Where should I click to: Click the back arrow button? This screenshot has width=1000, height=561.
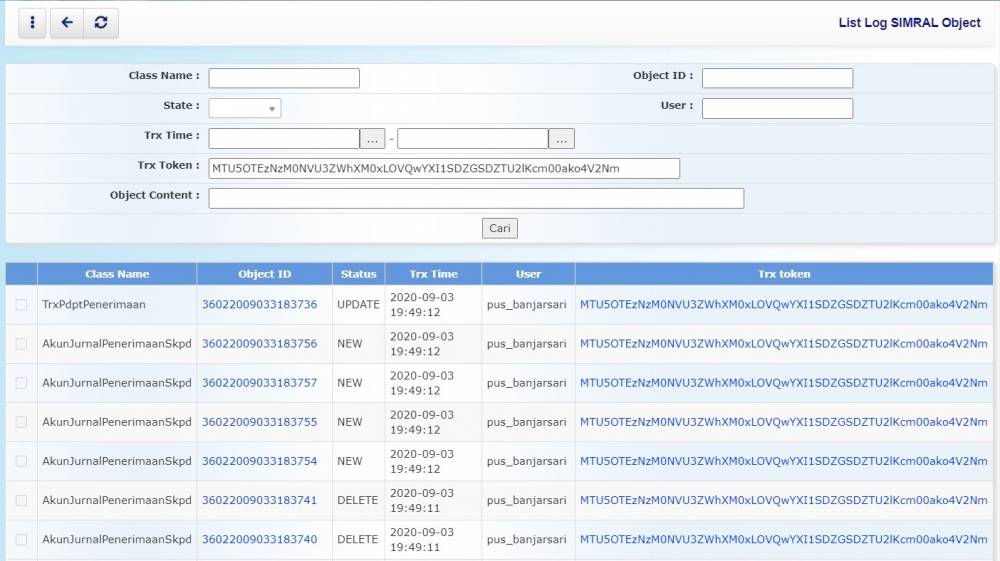tap(66, 23)
